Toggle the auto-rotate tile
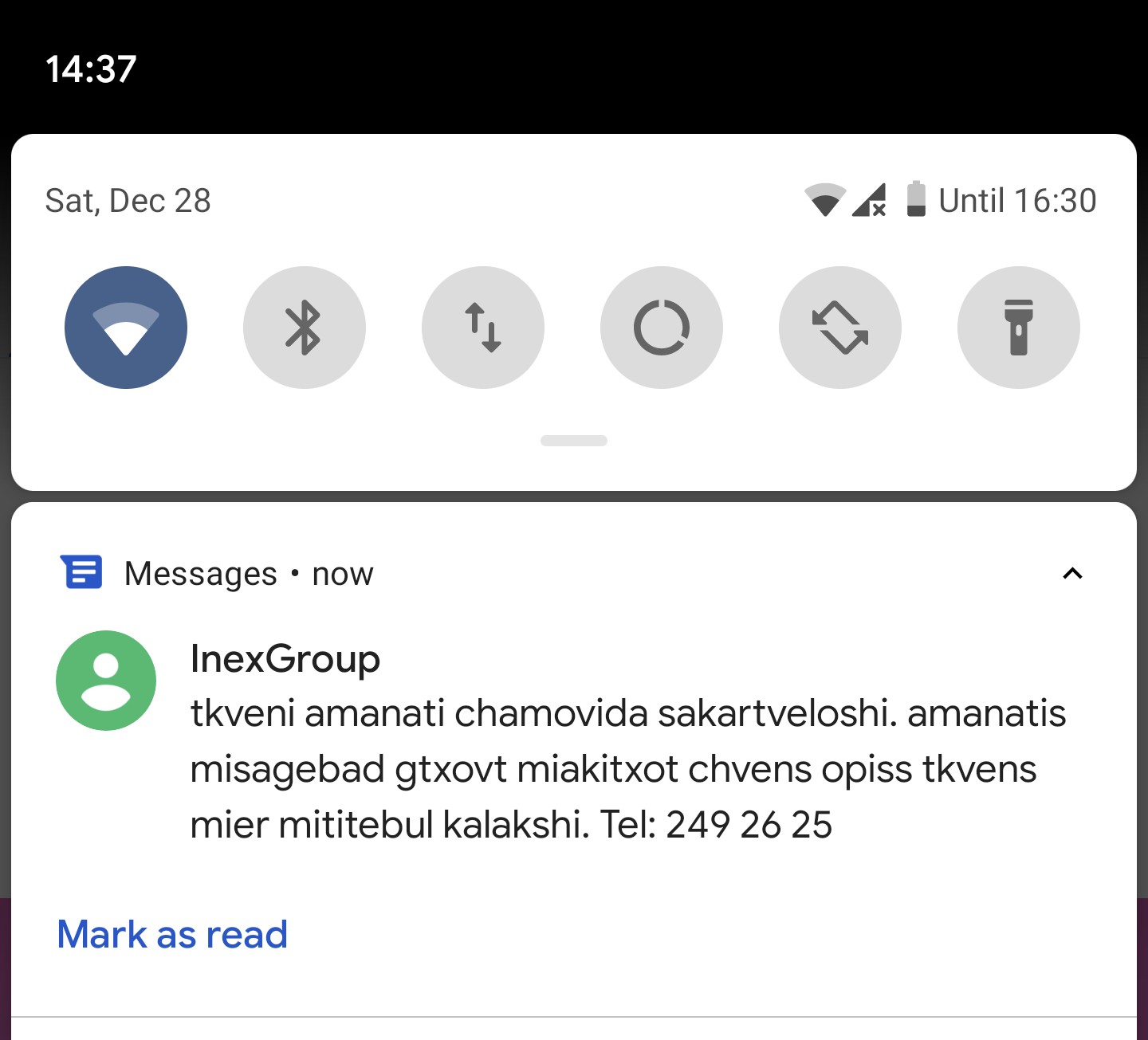The image size is (1148, 1040). 840,328
